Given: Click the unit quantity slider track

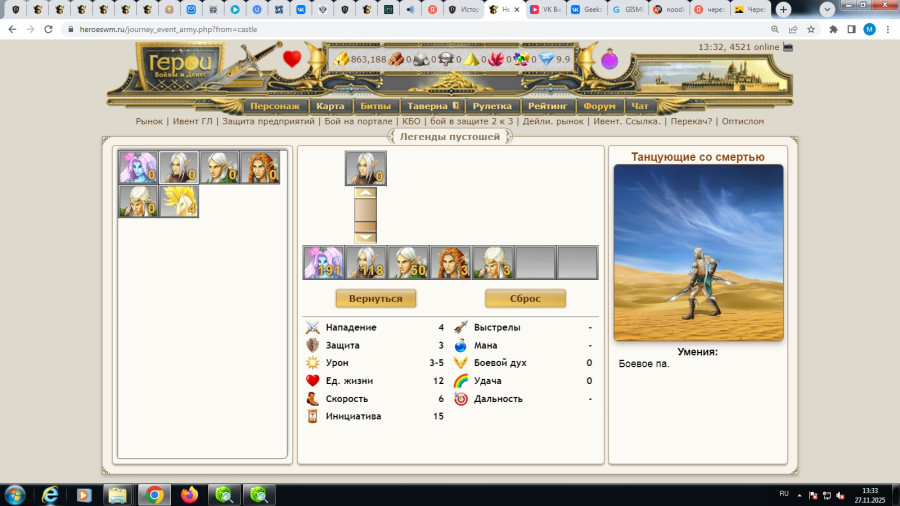Looking at the screenshot, I should pos(366,215).
